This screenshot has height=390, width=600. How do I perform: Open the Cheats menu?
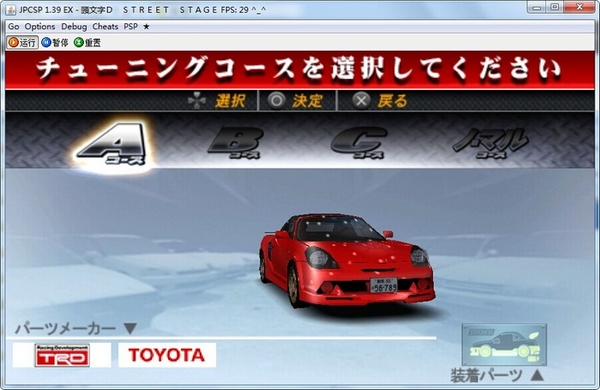pos(105,26)
